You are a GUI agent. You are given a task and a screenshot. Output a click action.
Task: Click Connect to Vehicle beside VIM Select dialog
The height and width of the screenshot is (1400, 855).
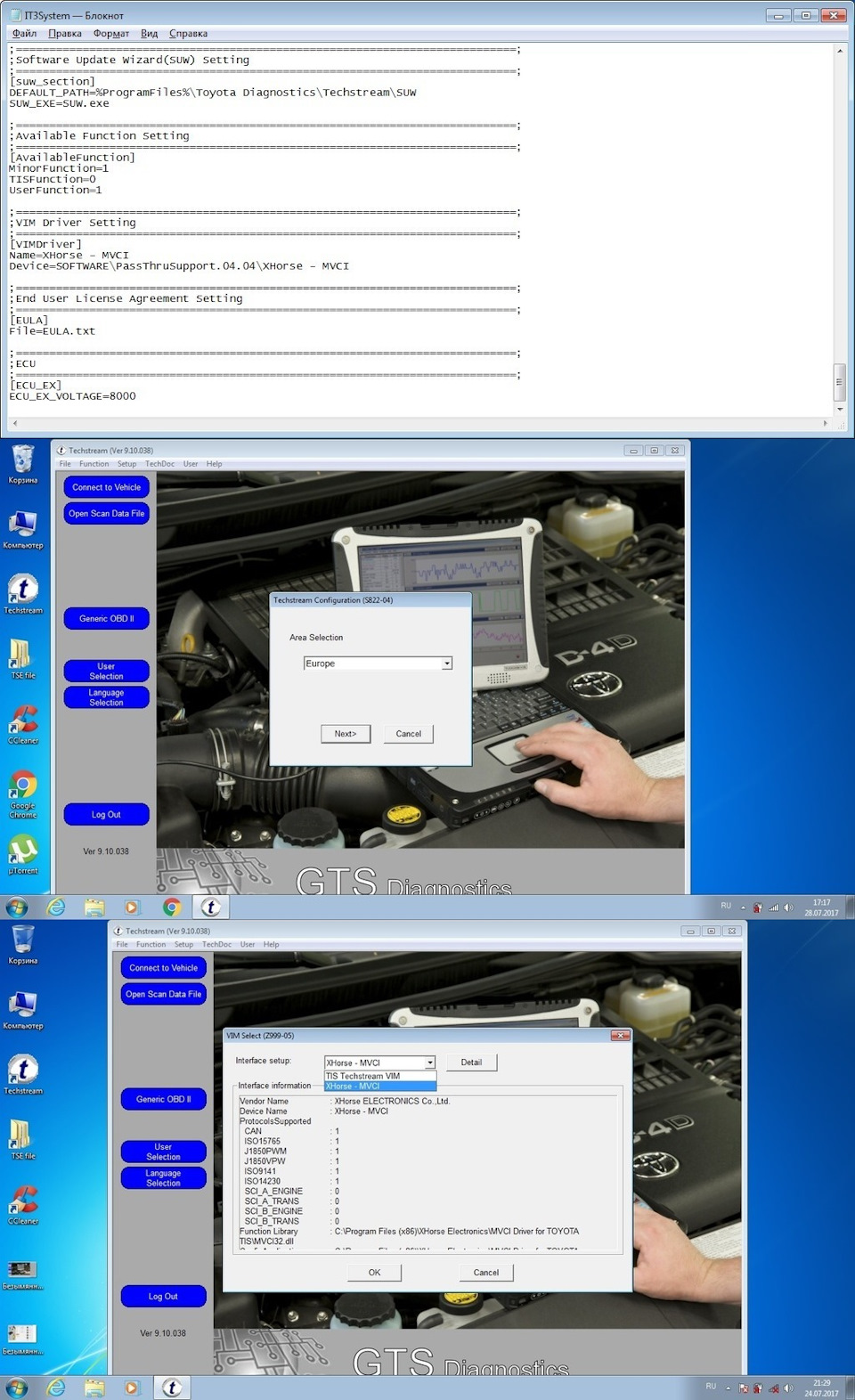click(x=164, y=968)
